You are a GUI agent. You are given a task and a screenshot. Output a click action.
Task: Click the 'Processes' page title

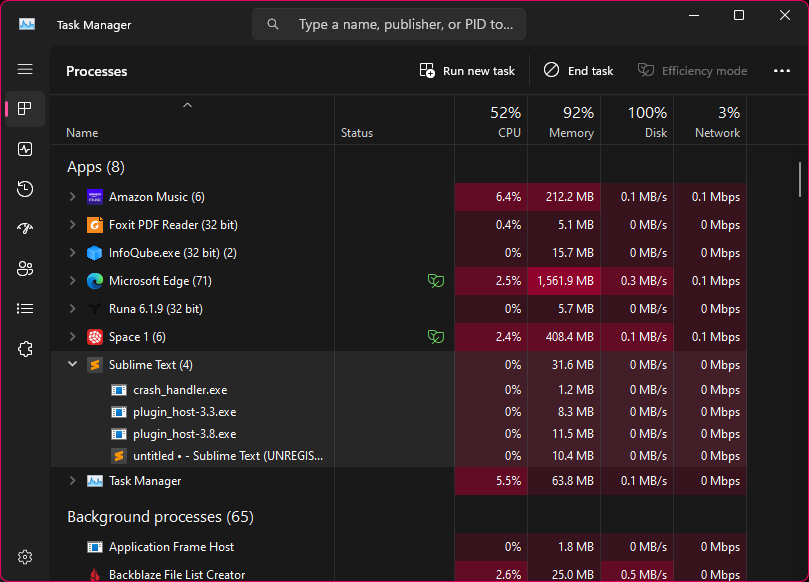coord(96,71)
